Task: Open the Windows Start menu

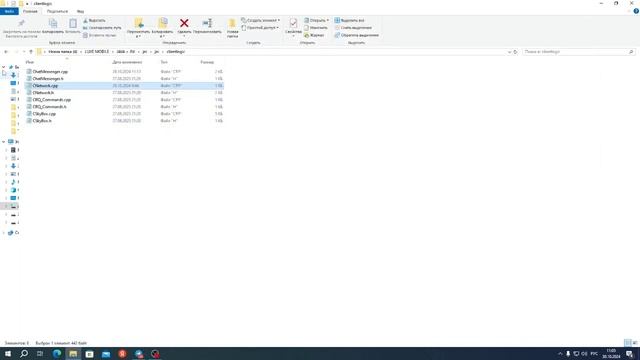Action: pyautogui.click(x=8, y=353)
